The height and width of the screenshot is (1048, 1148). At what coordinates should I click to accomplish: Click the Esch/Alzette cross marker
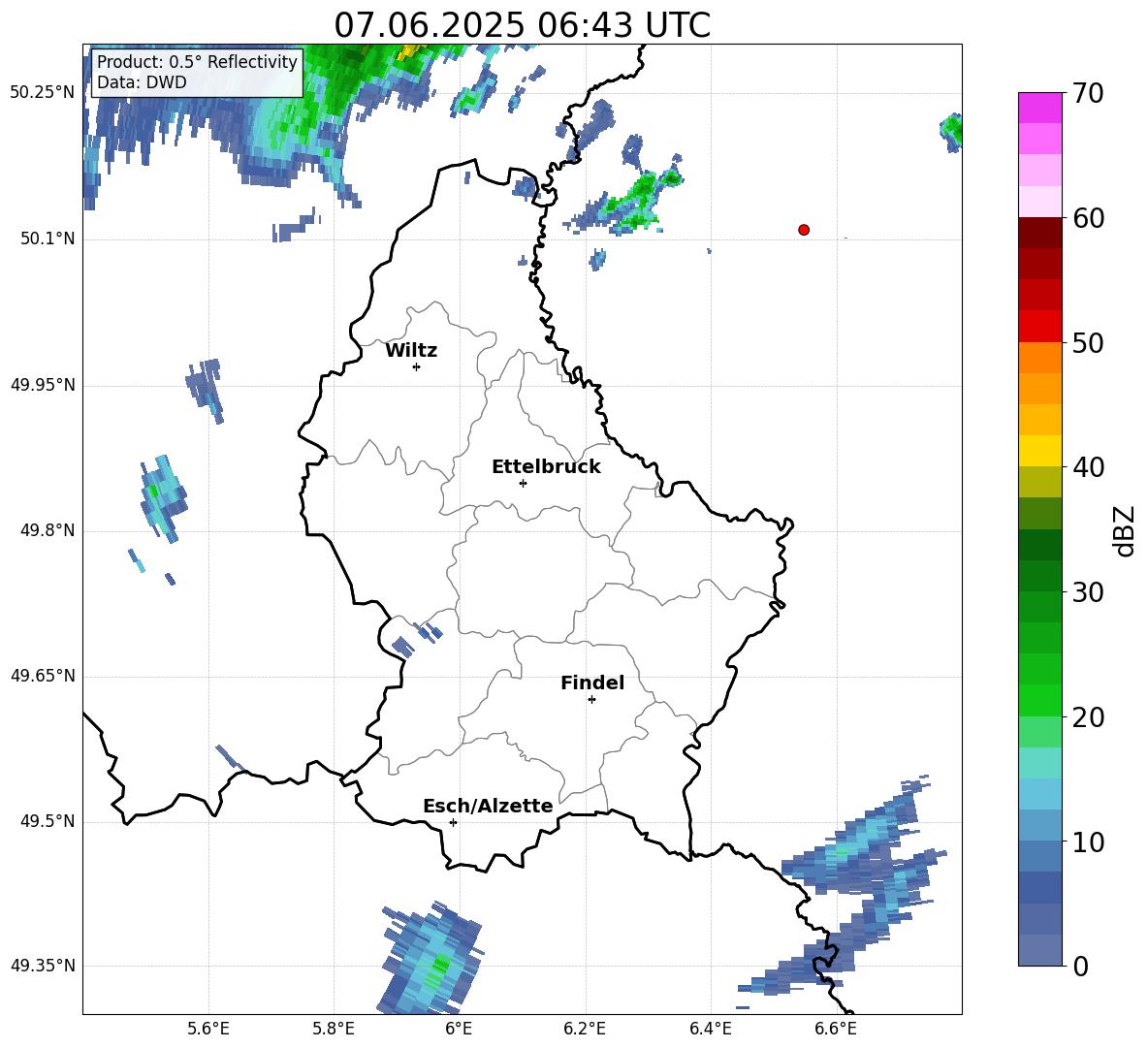pyautogui.click(x=453, y=822)
